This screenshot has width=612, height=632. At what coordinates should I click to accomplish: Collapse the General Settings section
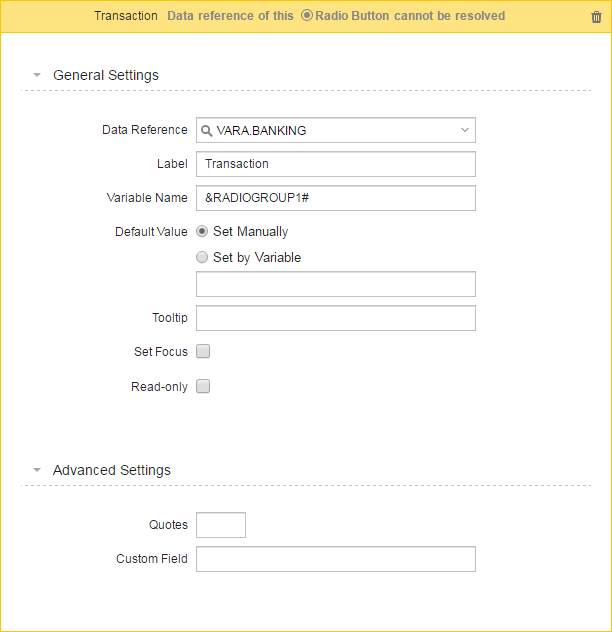(37, 75)
